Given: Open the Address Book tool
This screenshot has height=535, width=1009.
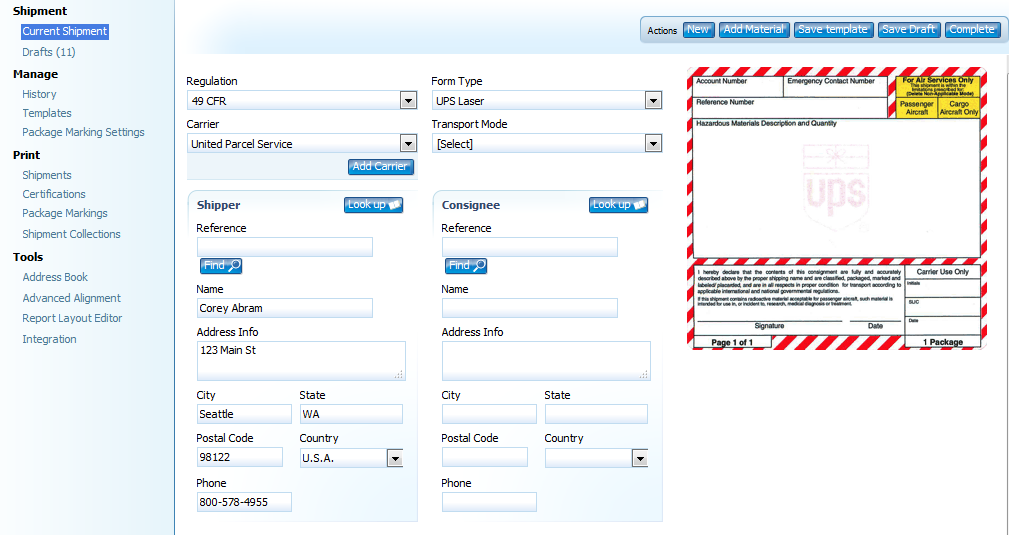Looking at the screenshot, I should [55, 277].
